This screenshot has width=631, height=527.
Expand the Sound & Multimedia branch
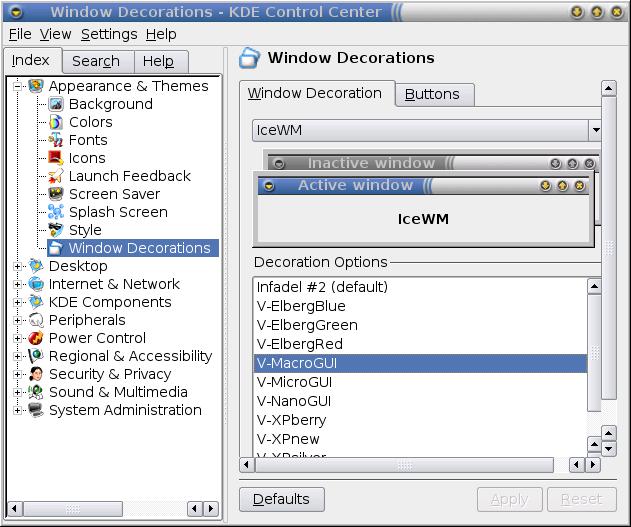tap(17, 392)
